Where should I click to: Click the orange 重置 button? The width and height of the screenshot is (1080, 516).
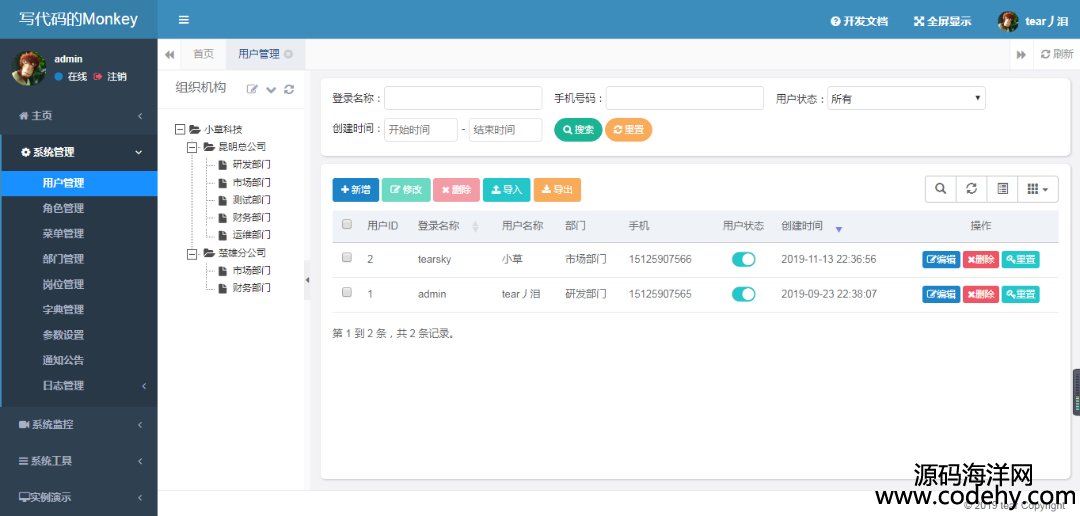click(x=628, y=130)
